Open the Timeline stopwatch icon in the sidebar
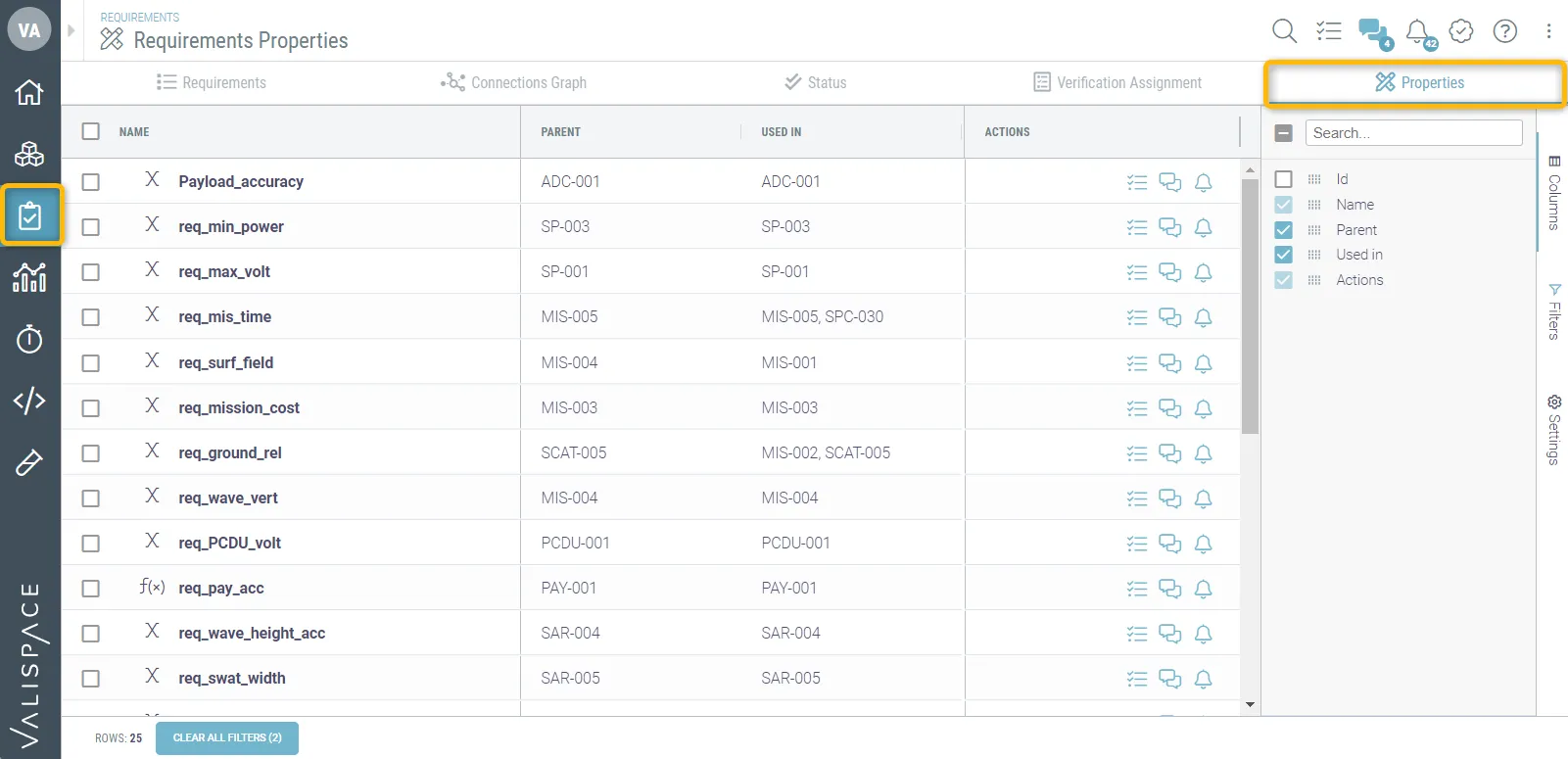The image size is (1568, 759). [x=29, y=339]
